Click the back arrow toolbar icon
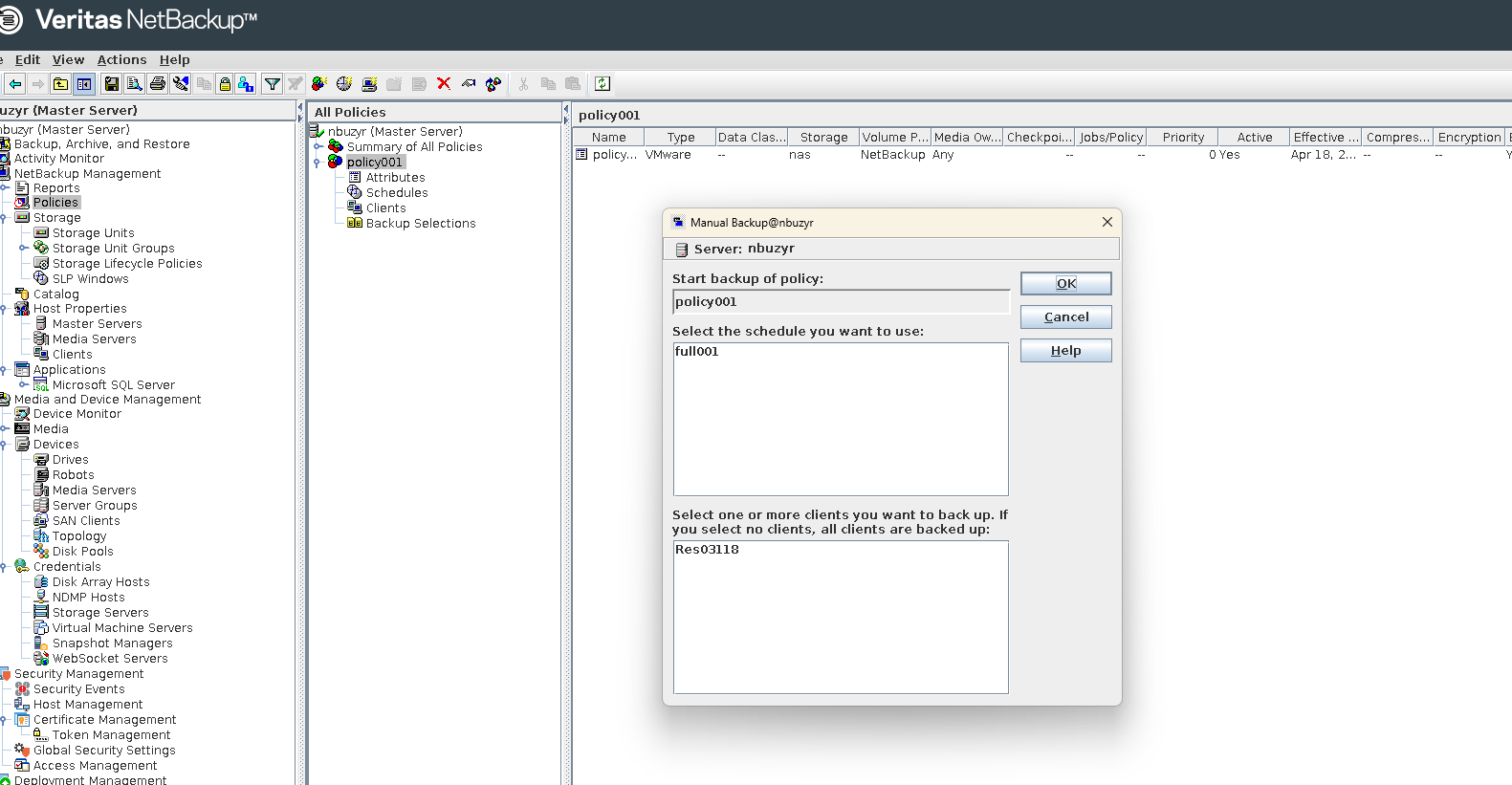Image resolution: width=1512 pixels, height=785 pixels. coord(15,84)
